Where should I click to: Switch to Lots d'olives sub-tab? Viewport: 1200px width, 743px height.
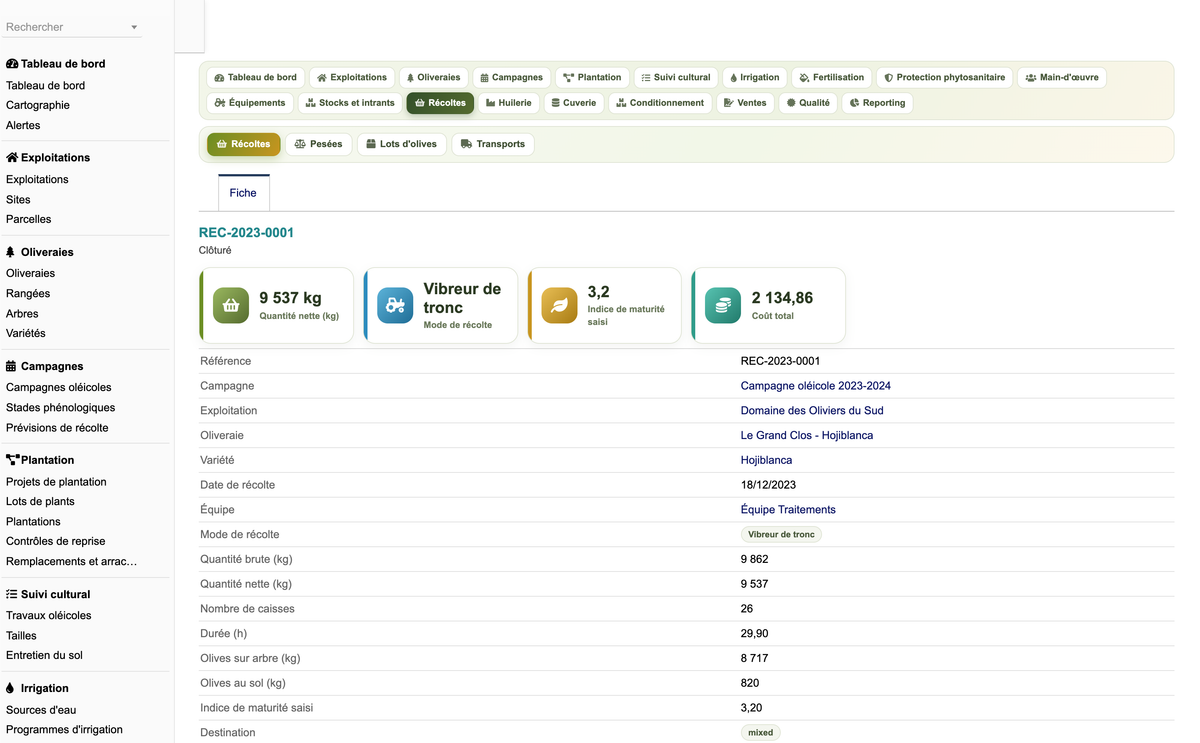pyautogui.click(x=401, y=144)
